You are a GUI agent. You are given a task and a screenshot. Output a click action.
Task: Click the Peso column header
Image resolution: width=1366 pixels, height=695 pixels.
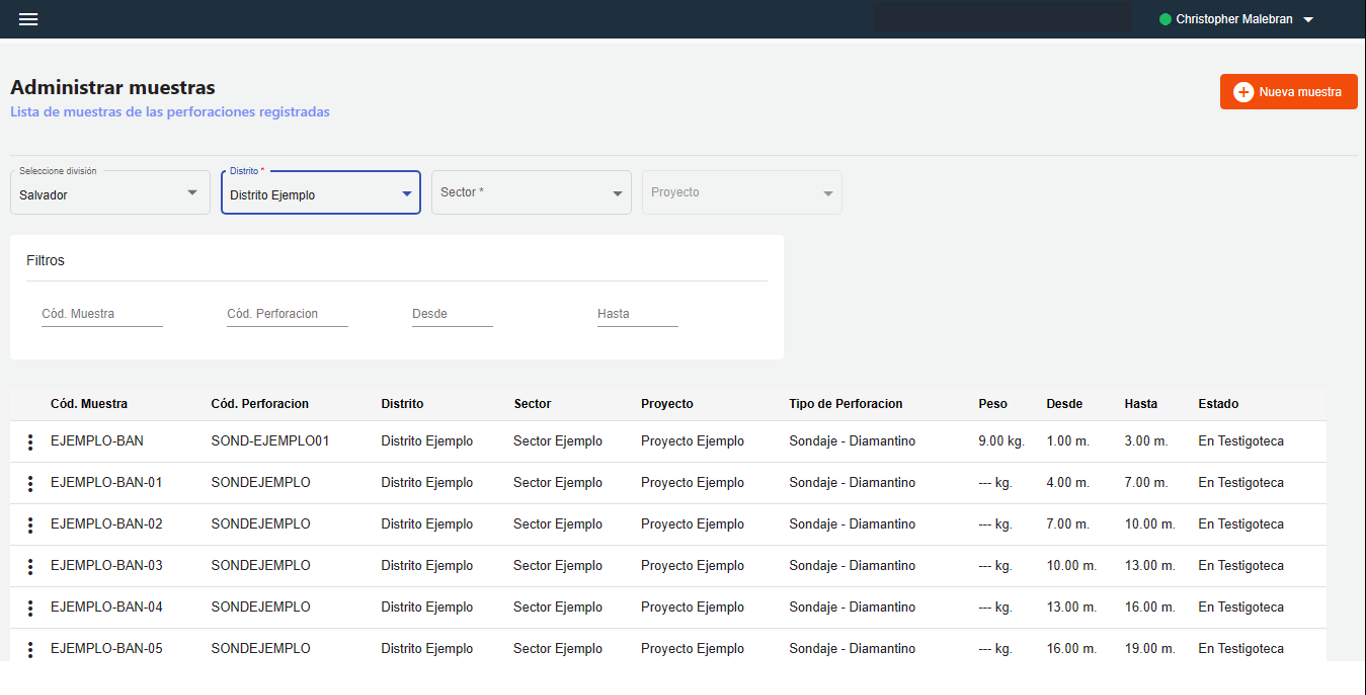point(992,404)
